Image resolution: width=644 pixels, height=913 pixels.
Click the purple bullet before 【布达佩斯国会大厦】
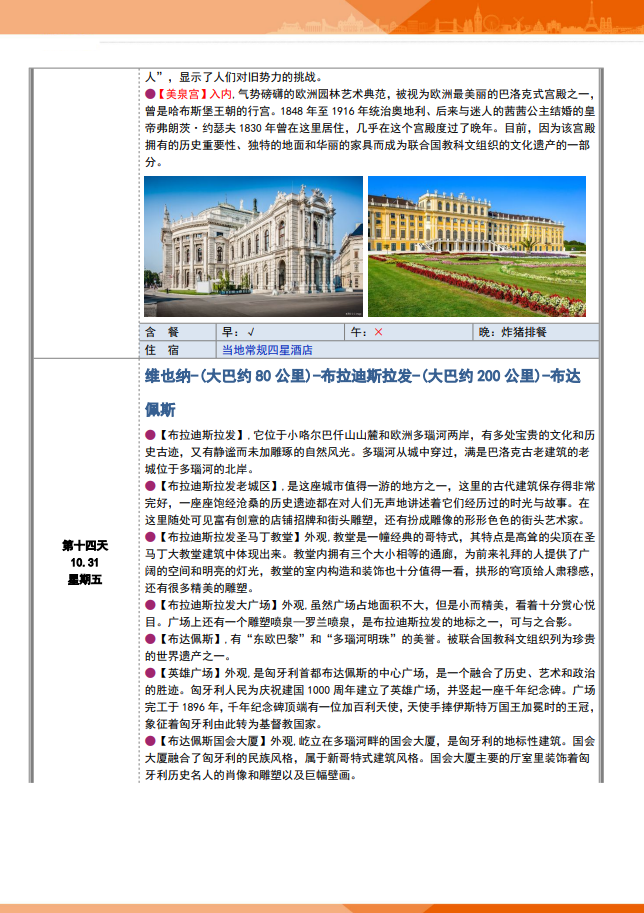[150, 741]
